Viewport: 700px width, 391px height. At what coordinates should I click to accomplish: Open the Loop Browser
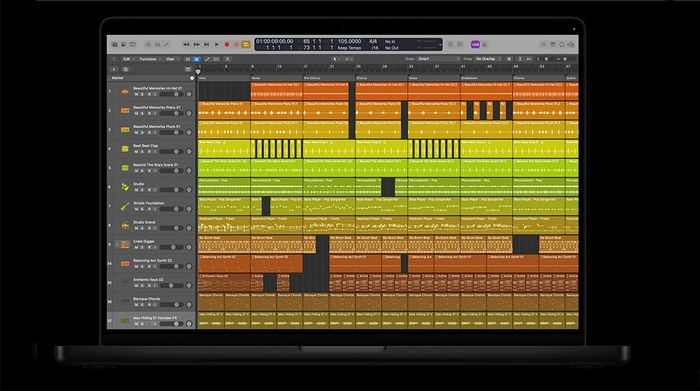[562, 45]
